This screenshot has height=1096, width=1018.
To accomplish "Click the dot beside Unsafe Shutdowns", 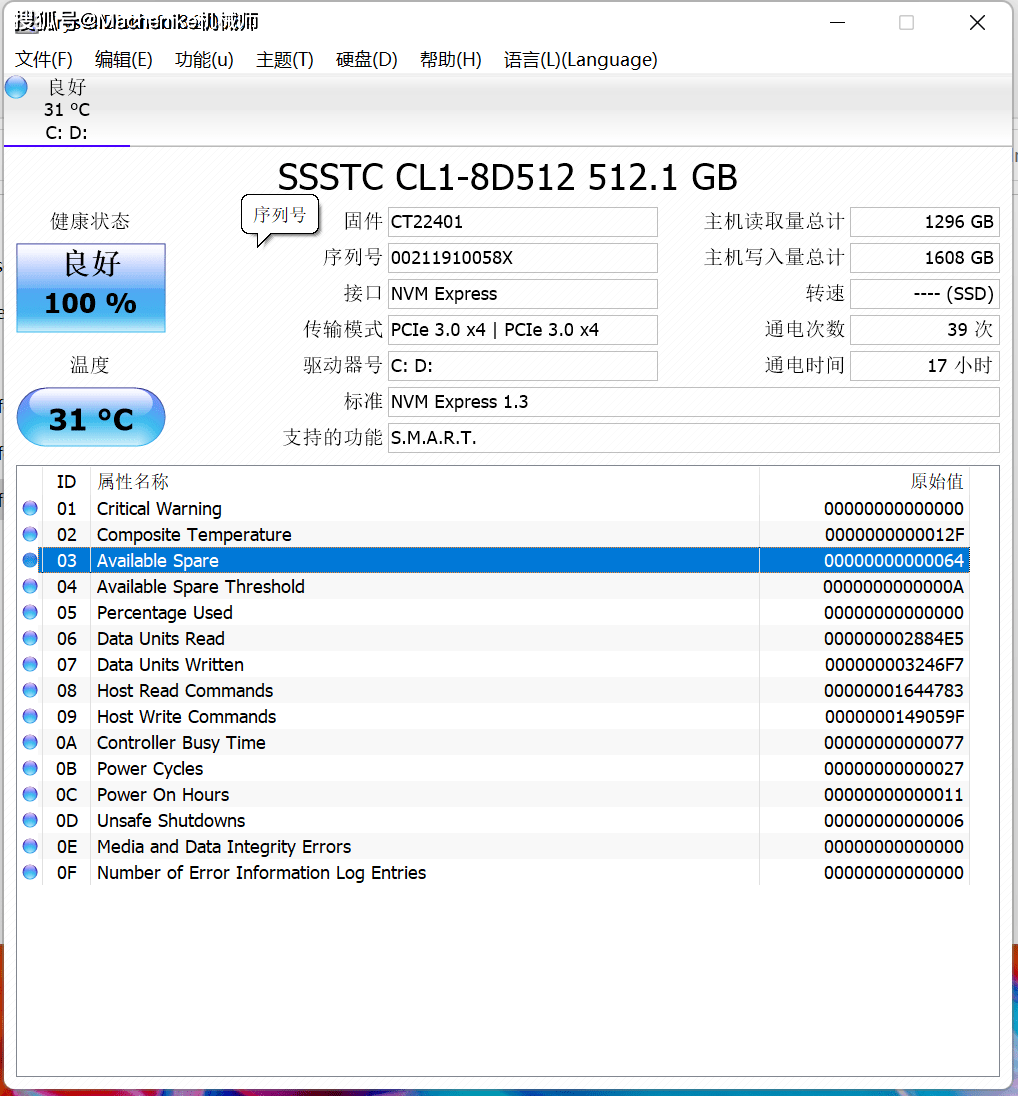I will point(30,820).
